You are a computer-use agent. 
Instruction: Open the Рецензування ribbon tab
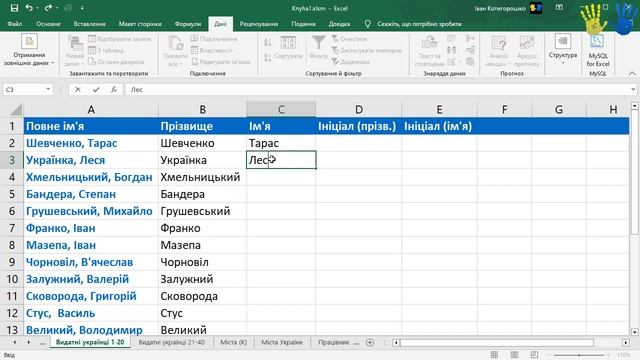tap(259, 24)
